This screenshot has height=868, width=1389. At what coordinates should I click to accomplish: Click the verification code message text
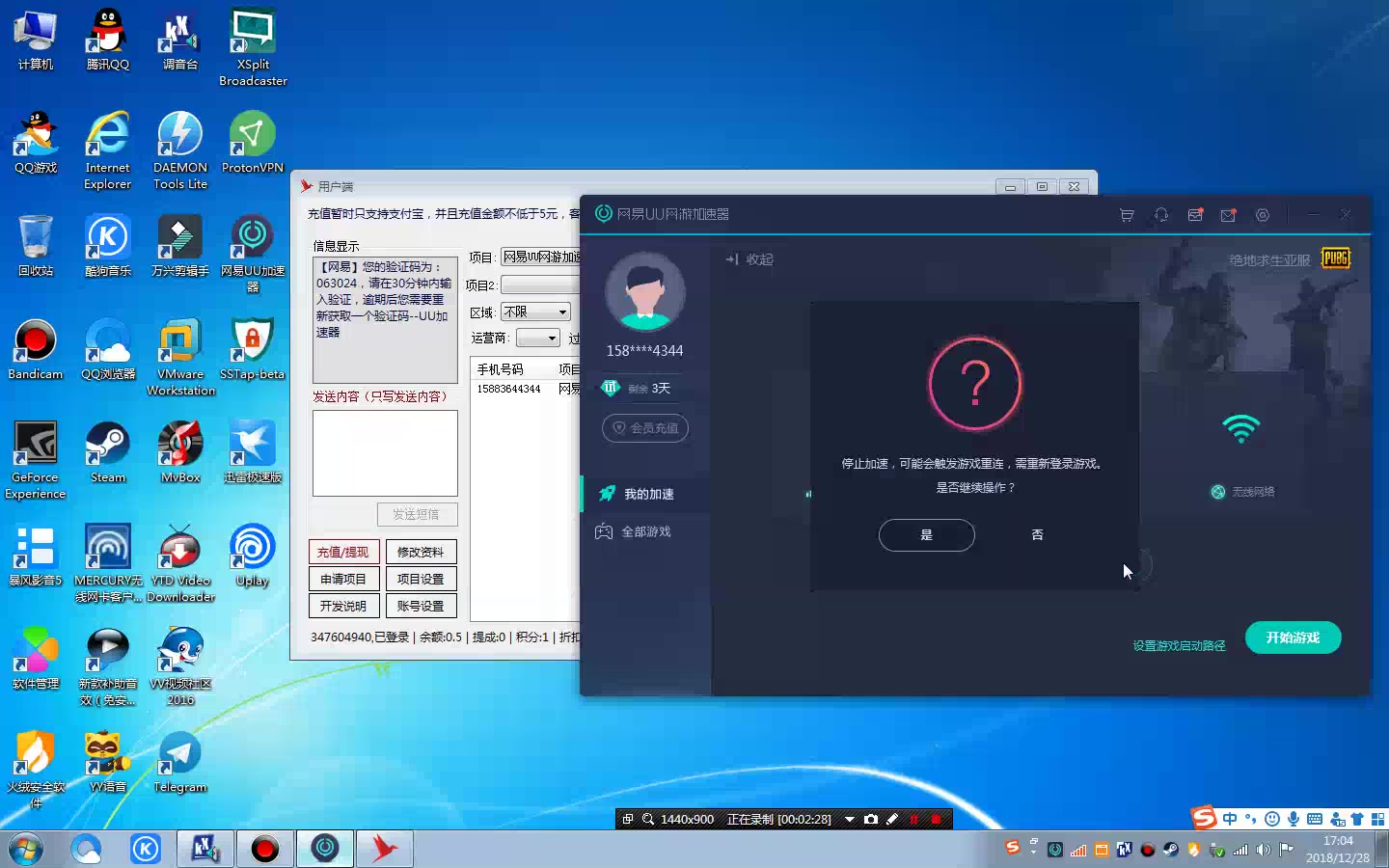click(x=385, y=299)
